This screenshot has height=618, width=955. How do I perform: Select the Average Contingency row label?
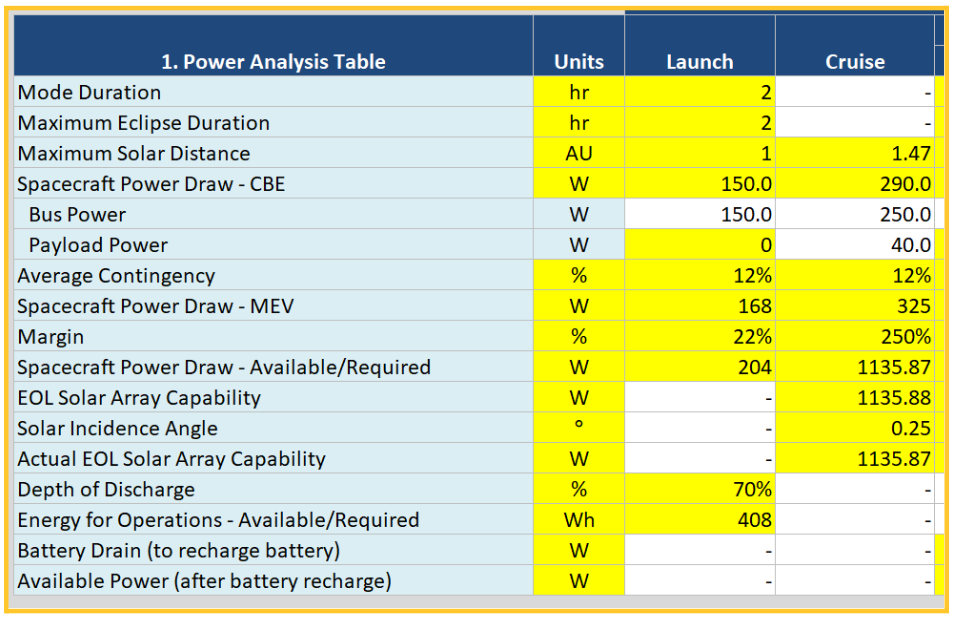[x=117, y=275]
